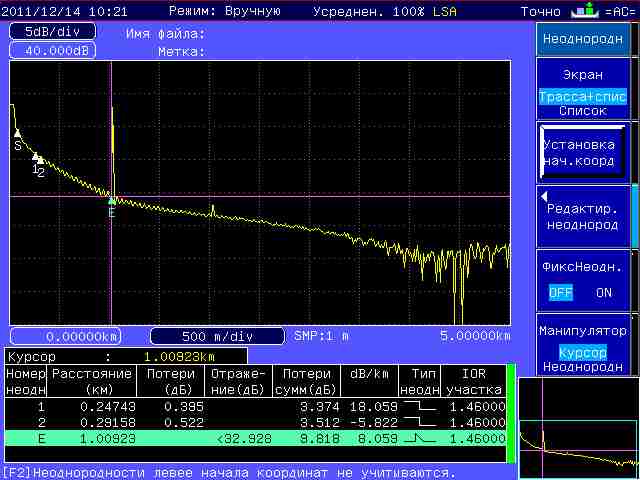Select the E end marker on trace
640x480 pixels.
[x=111, y=202]
